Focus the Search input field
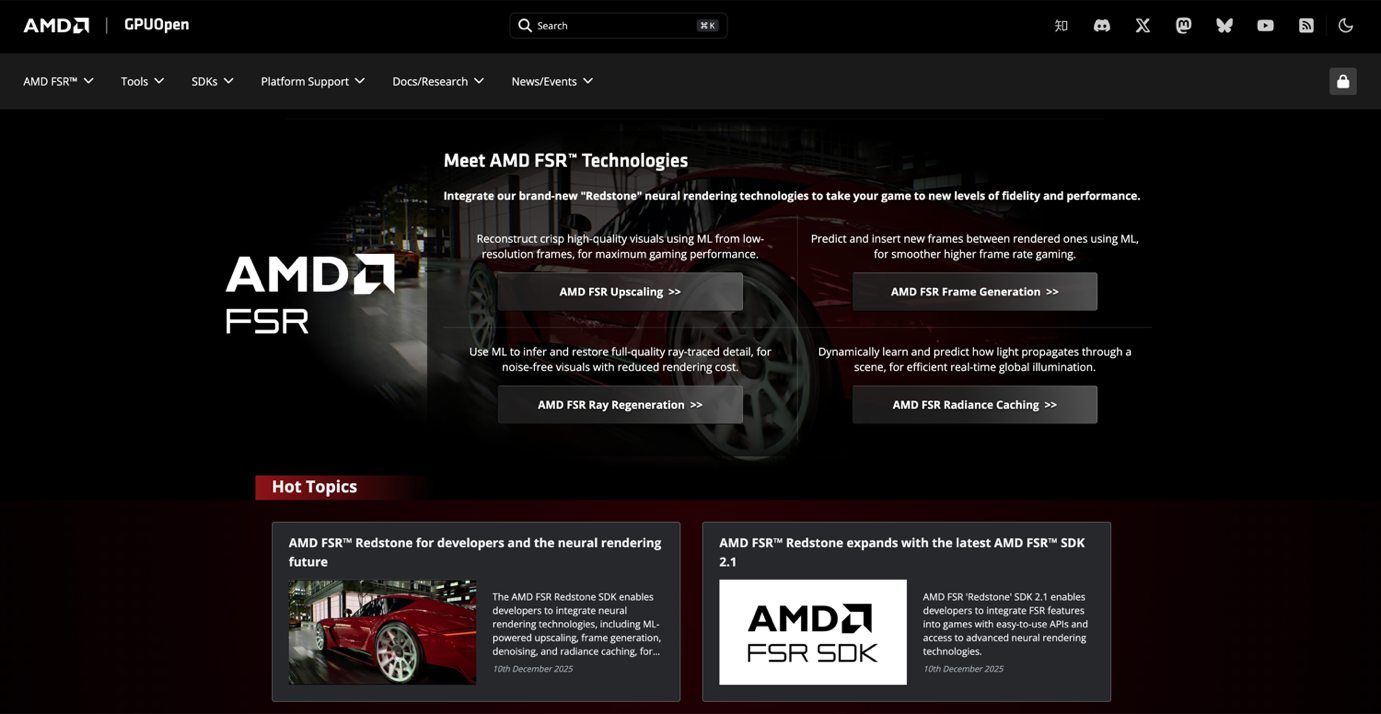 618,26
